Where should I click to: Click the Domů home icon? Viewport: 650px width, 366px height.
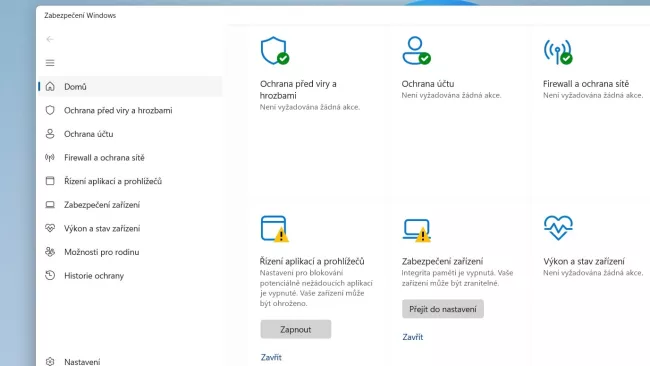(50, 86)
